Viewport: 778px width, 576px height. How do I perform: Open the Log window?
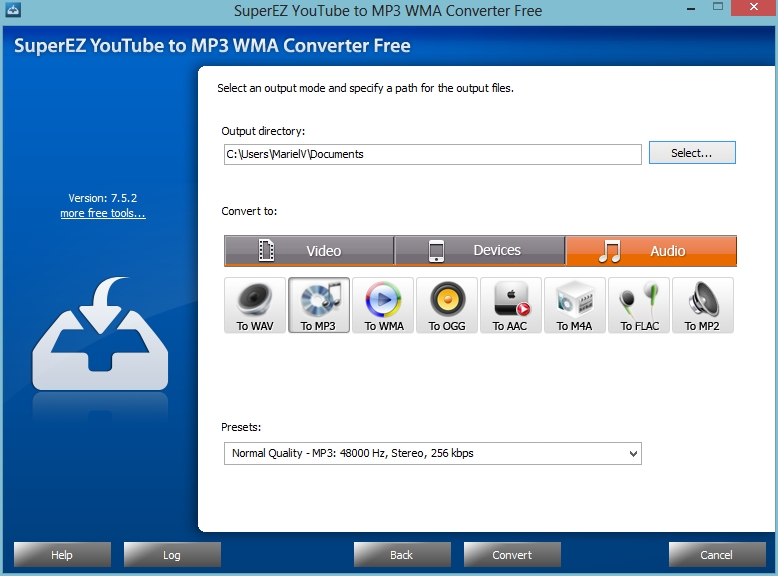coord(172,555)
